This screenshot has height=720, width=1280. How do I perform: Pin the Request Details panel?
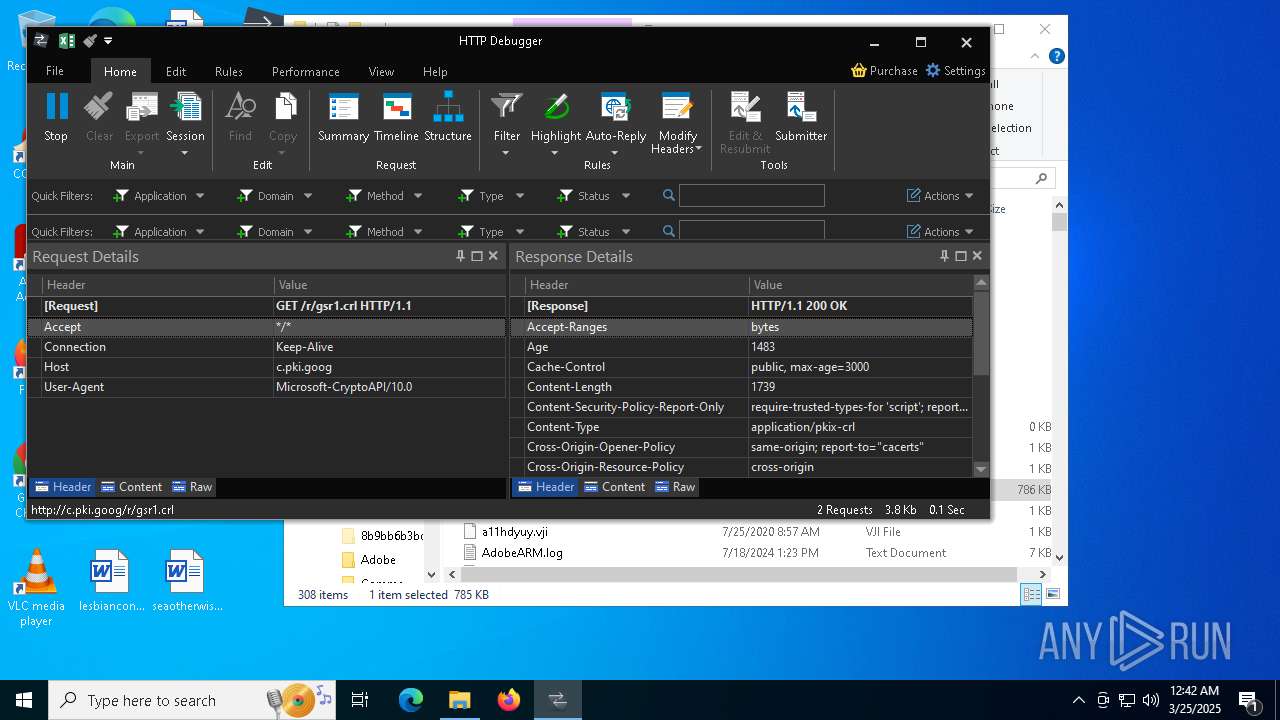tap(461, 256)
